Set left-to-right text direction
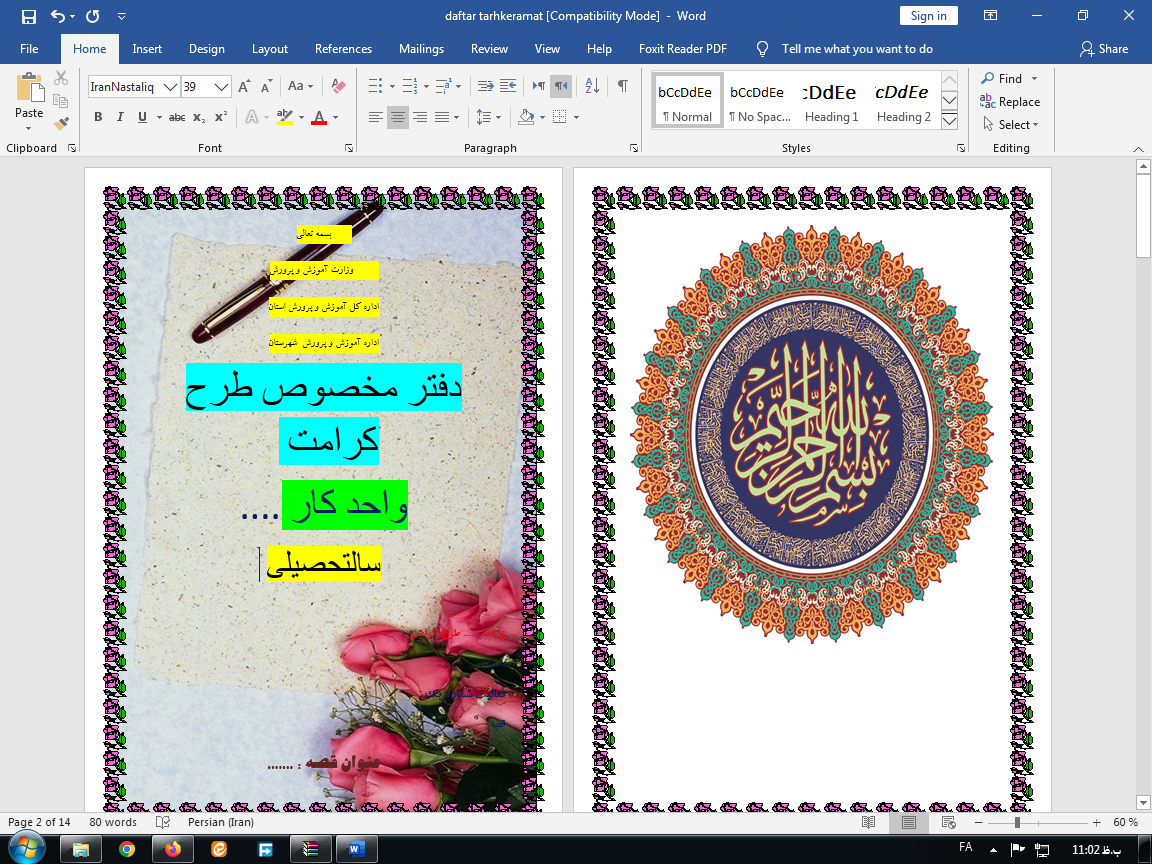This screenshot has width=1152, height=864. coord(539,87)
